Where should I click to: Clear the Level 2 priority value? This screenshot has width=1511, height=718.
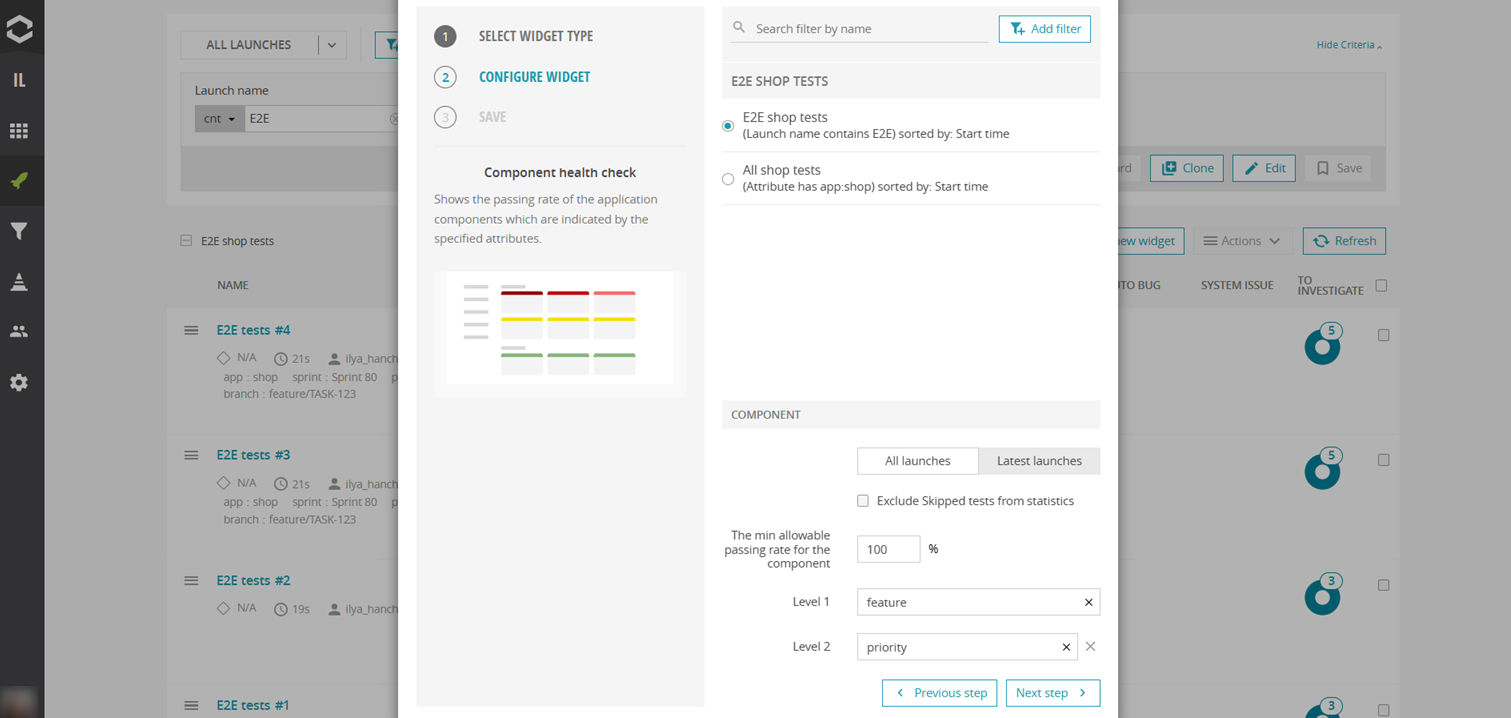tap(1066, 647)
